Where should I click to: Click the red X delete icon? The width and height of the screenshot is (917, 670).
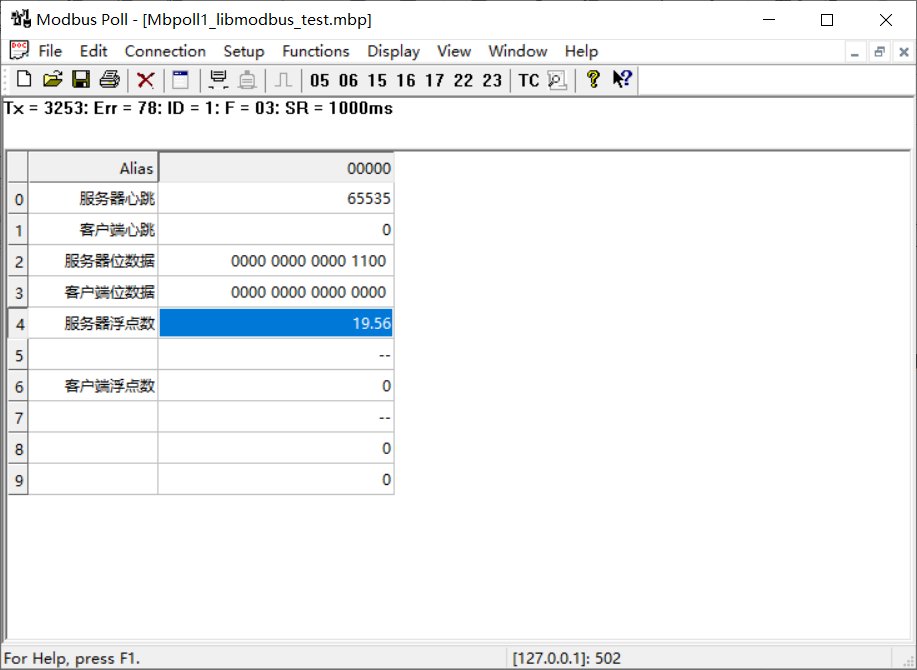[146, 80]
